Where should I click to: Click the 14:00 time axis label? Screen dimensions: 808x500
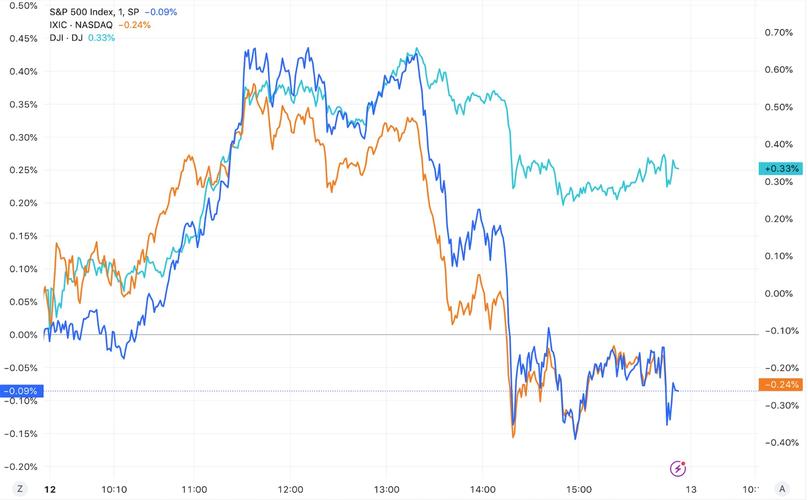pyautogui.click(x=481, y=489)
